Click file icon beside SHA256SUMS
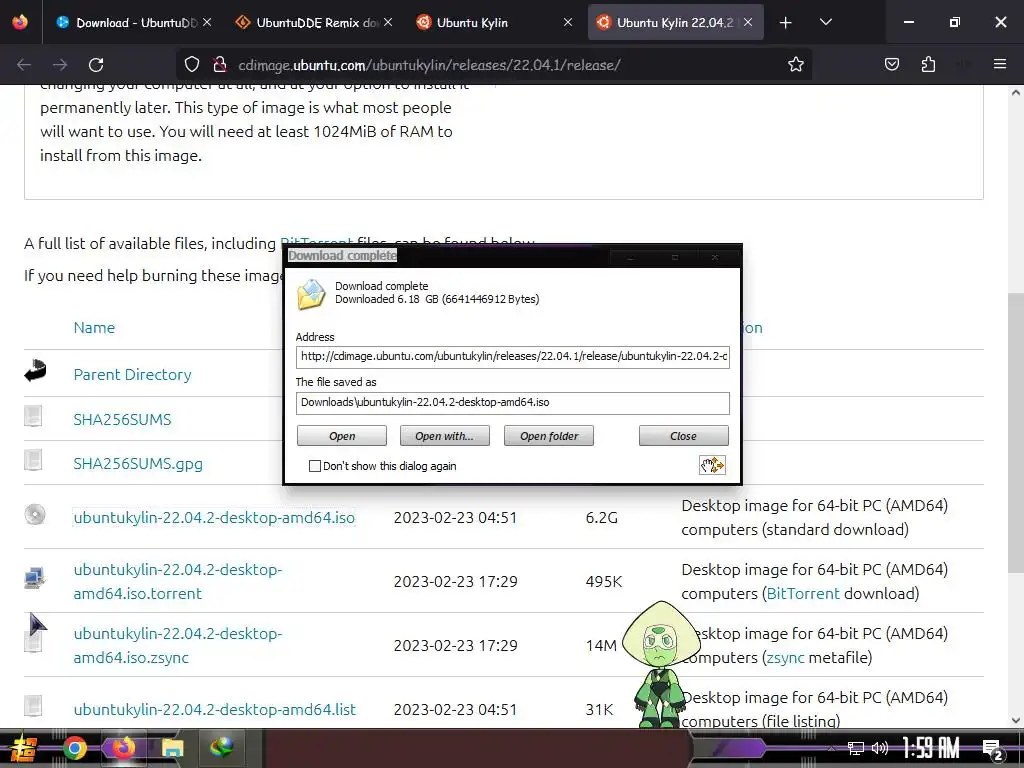 tap(33, 415)
